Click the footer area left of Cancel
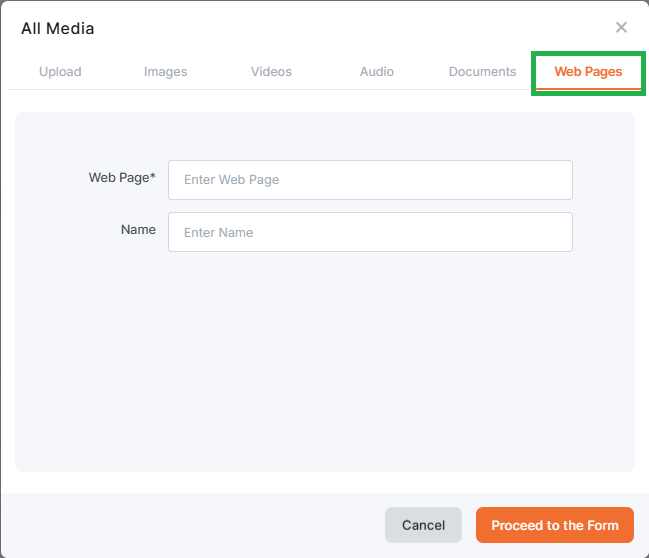The height and width of the screenshot is (558, 649). 190,525
